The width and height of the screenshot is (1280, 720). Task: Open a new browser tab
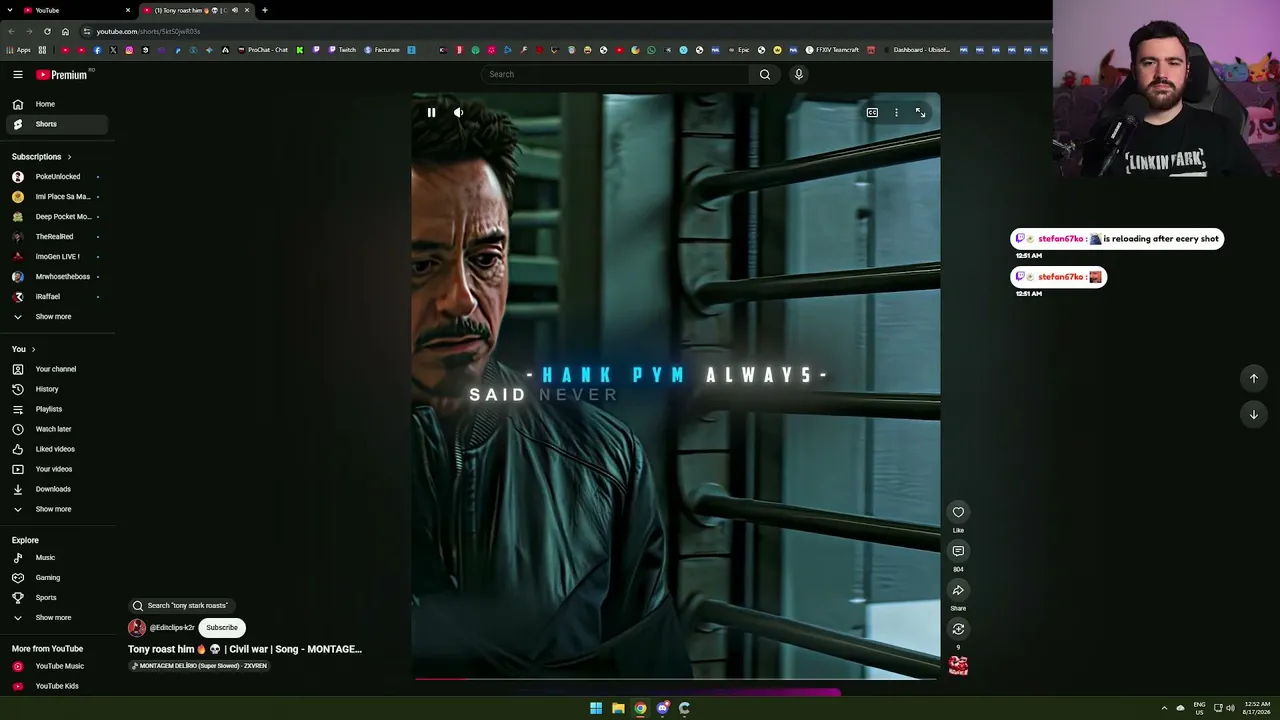pyautogui.click(x=265, y=10)
